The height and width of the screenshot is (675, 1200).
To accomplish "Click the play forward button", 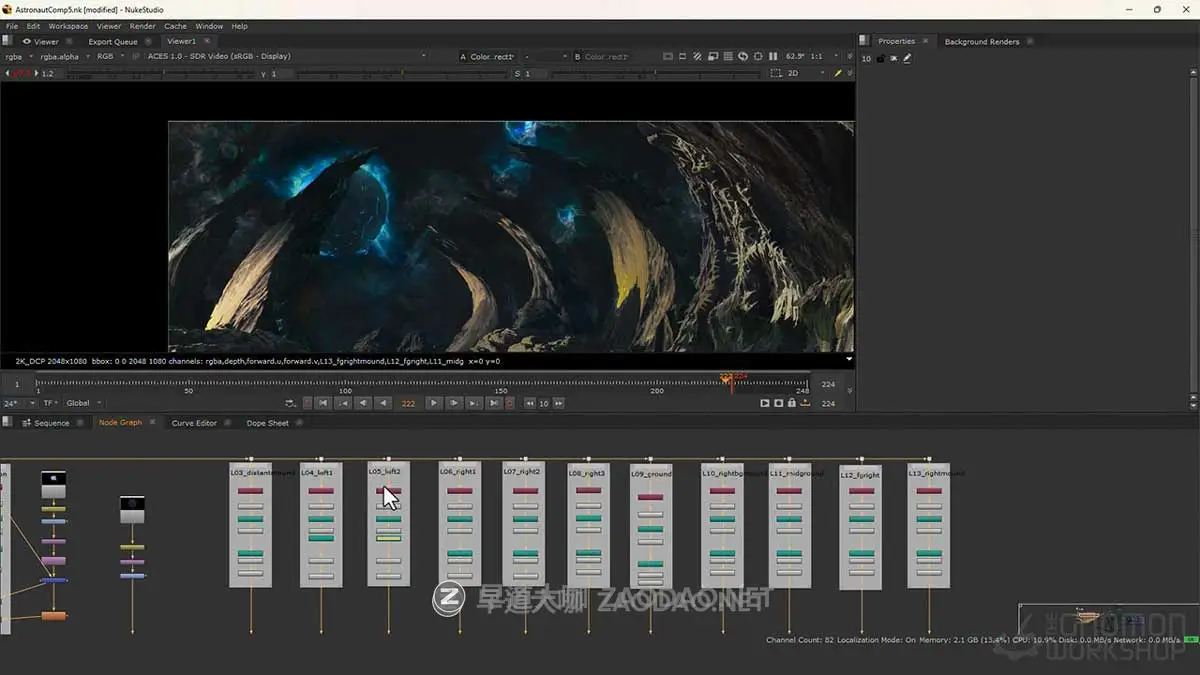I will (x=433, y=403).
